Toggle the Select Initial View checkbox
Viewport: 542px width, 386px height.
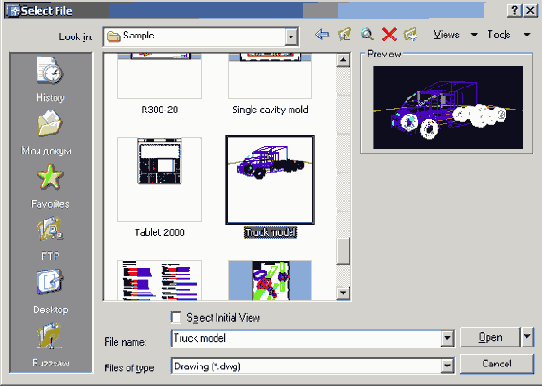click(x=176, y=317)
